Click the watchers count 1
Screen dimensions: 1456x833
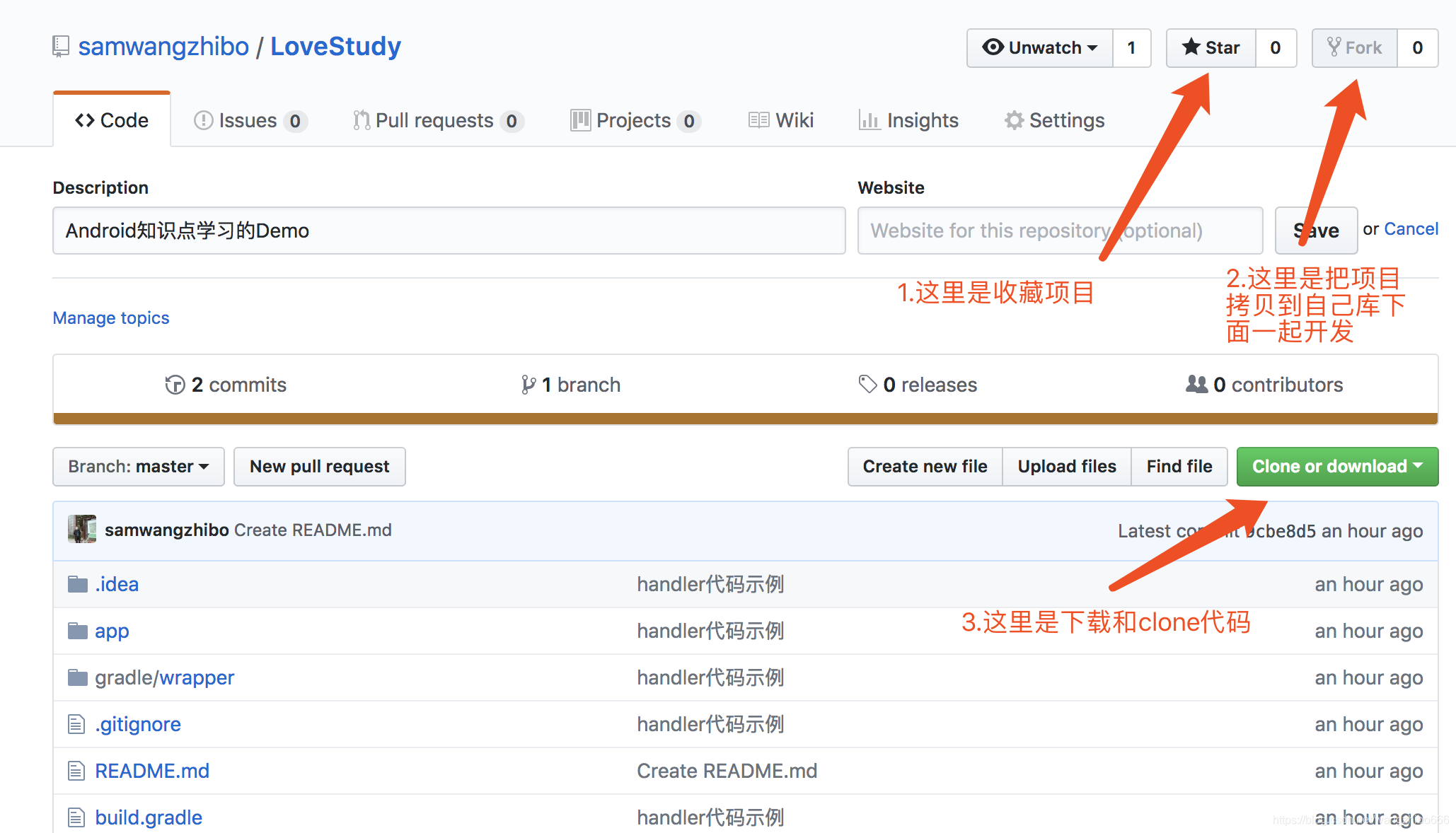coord(1132,48)
